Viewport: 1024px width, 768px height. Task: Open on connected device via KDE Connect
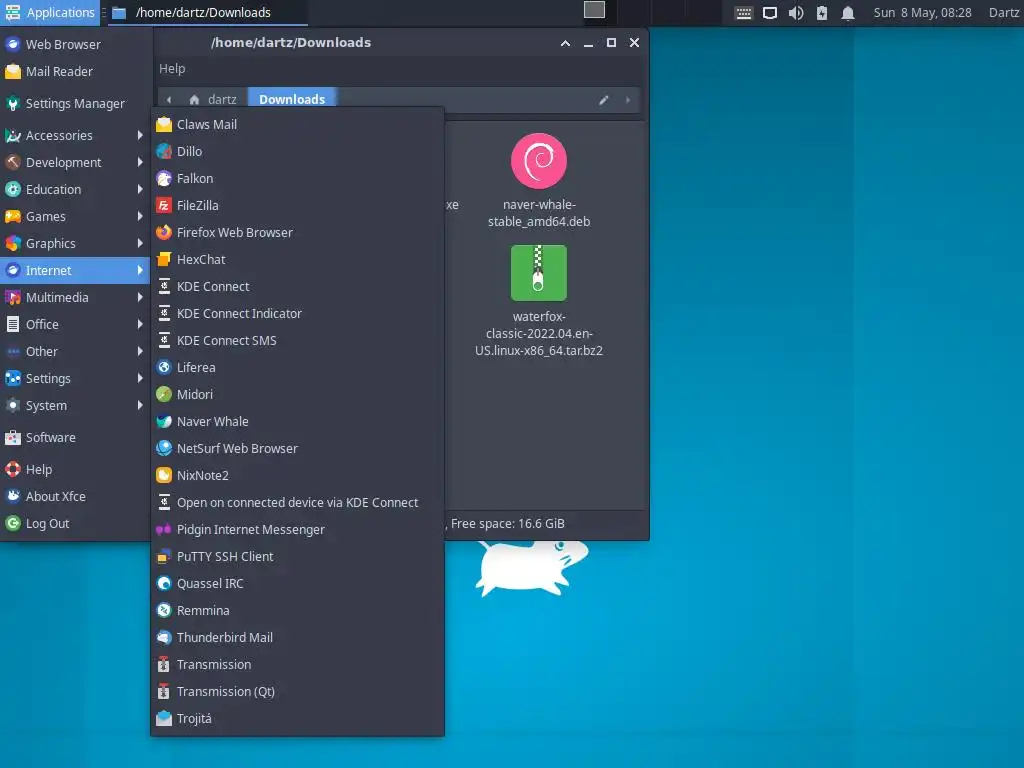(x=297, y=502)
